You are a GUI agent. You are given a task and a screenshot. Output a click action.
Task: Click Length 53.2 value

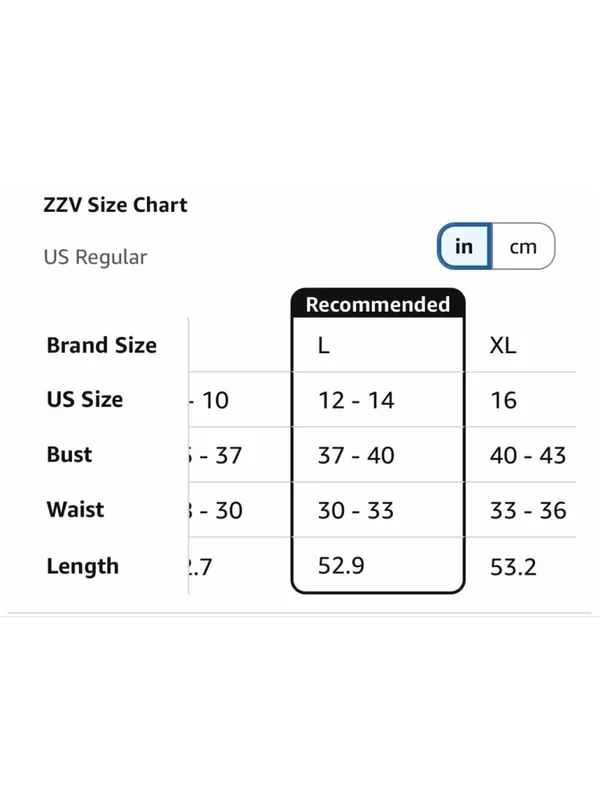[x=513, y=567]
